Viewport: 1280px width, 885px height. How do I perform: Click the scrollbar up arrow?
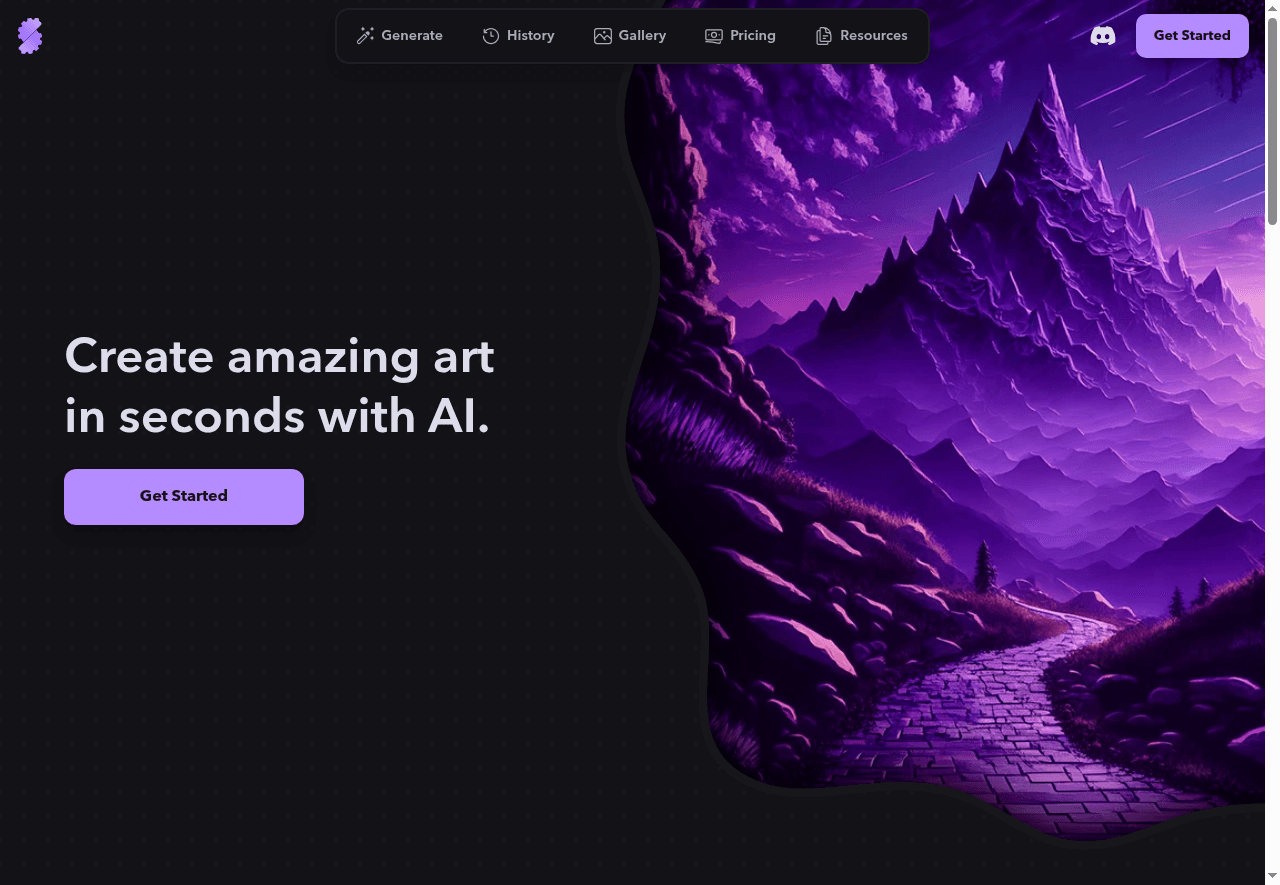tap(1272, 7)
